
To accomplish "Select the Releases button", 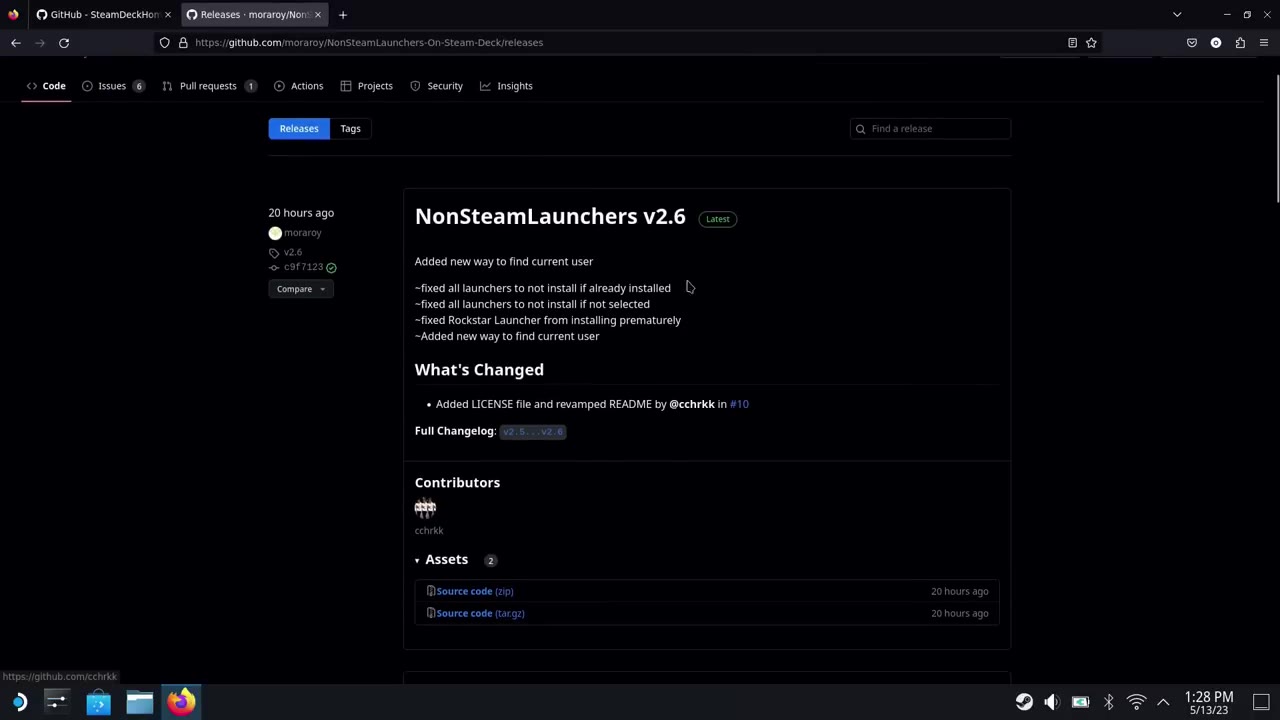I will (x=299, y=129).
